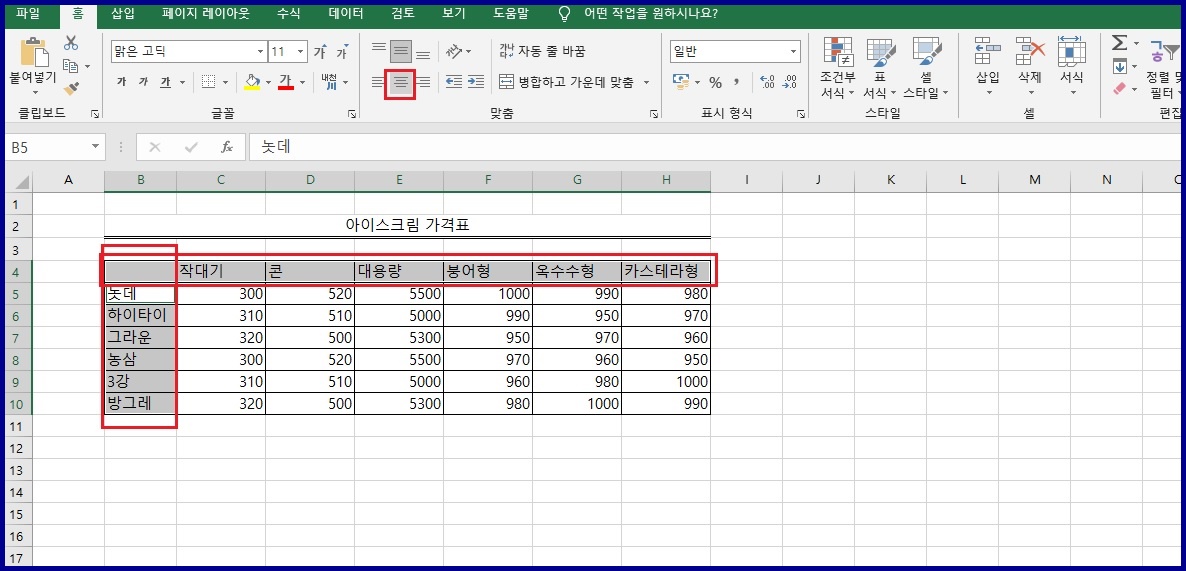The height and width of the screenshot is (571, 1186).
Task: Click the Fill down-arrow icon
Action: [x=1120, y=67]
